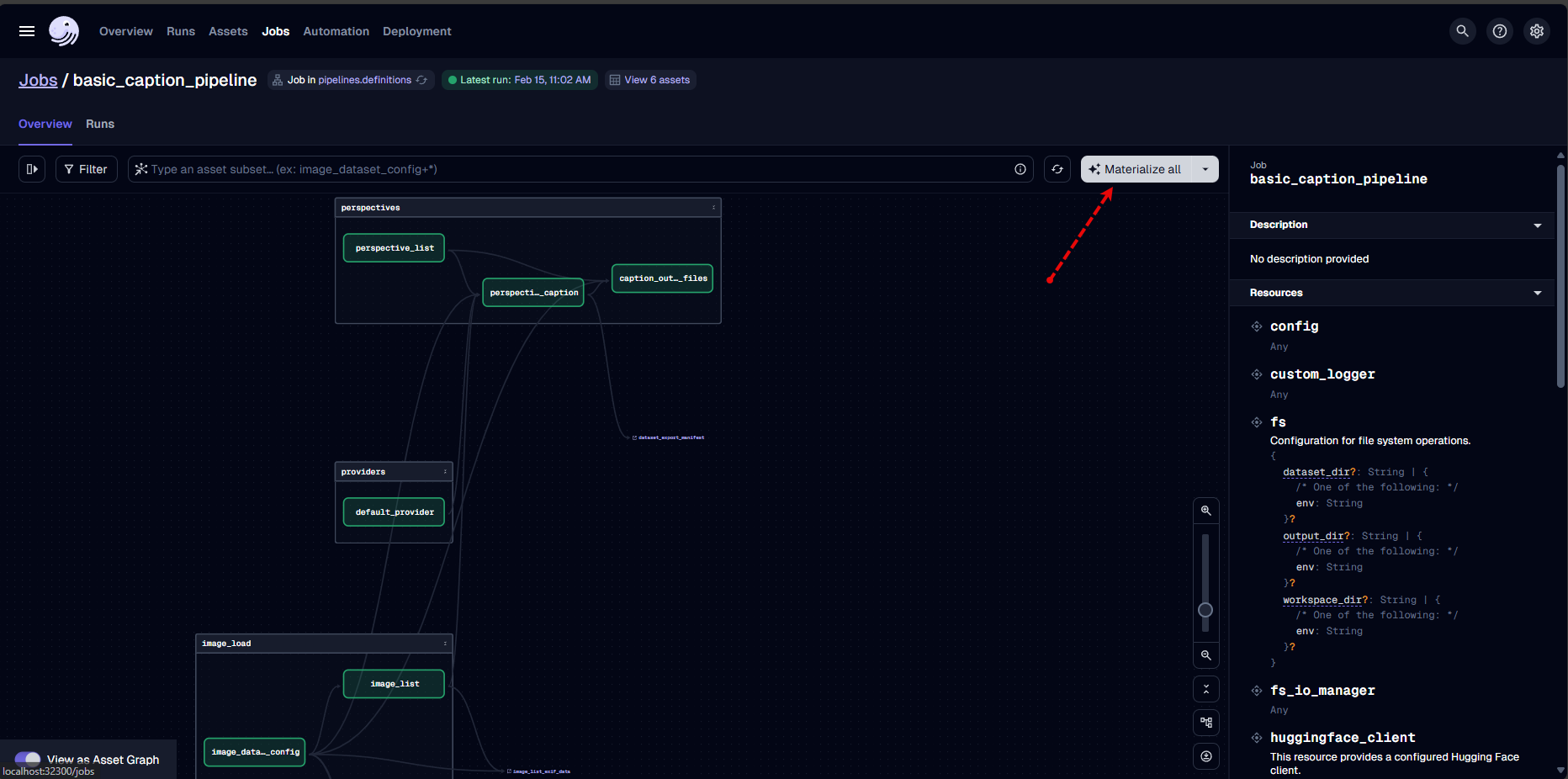Open the Filter dropdown button
This screenshot has height=779, width=1568.
pos(87,169)
